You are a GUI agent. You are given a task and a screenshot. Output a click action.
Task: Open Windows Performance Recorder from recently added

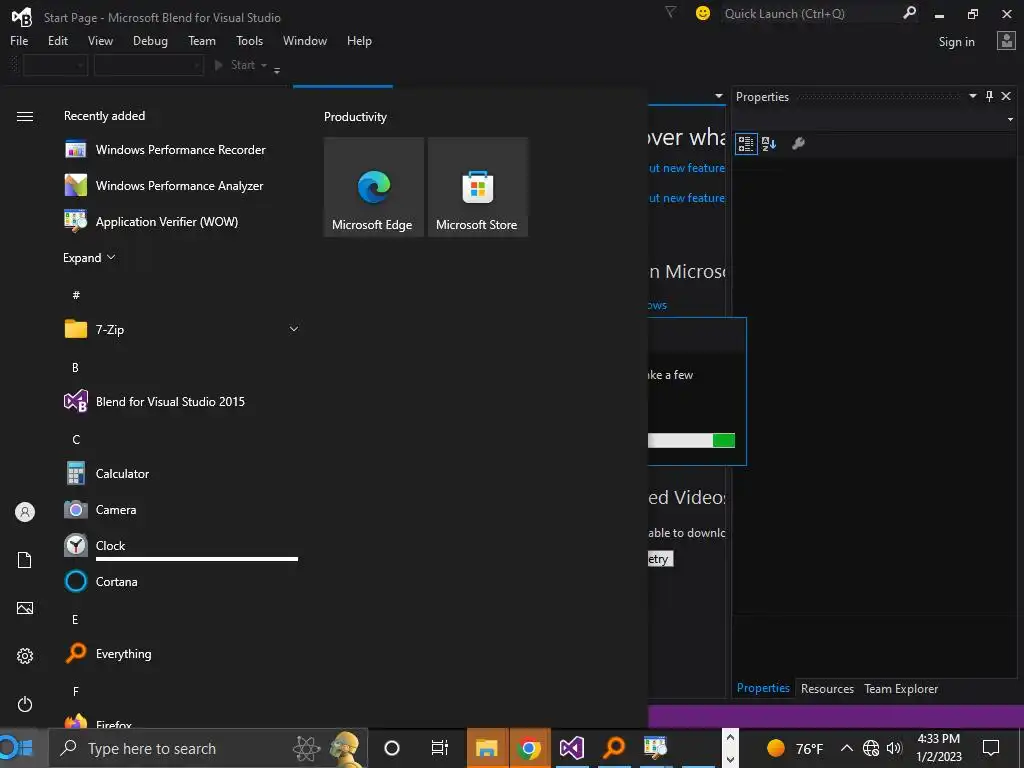pyautogui.click(x=182, y=150)
